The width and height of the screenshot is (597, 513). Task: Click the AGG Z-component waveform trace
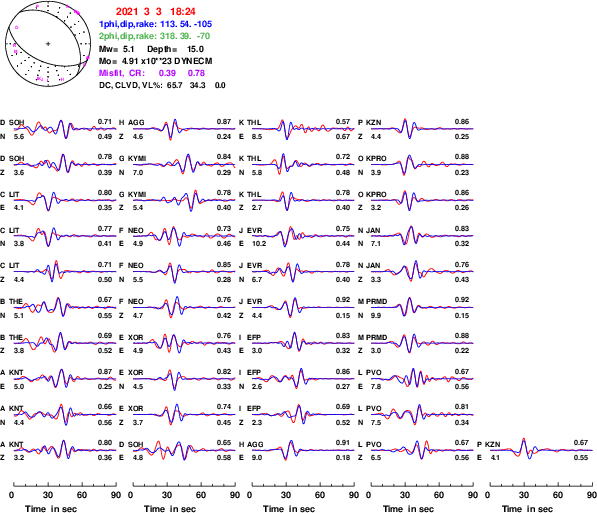(x=184, y=129)
